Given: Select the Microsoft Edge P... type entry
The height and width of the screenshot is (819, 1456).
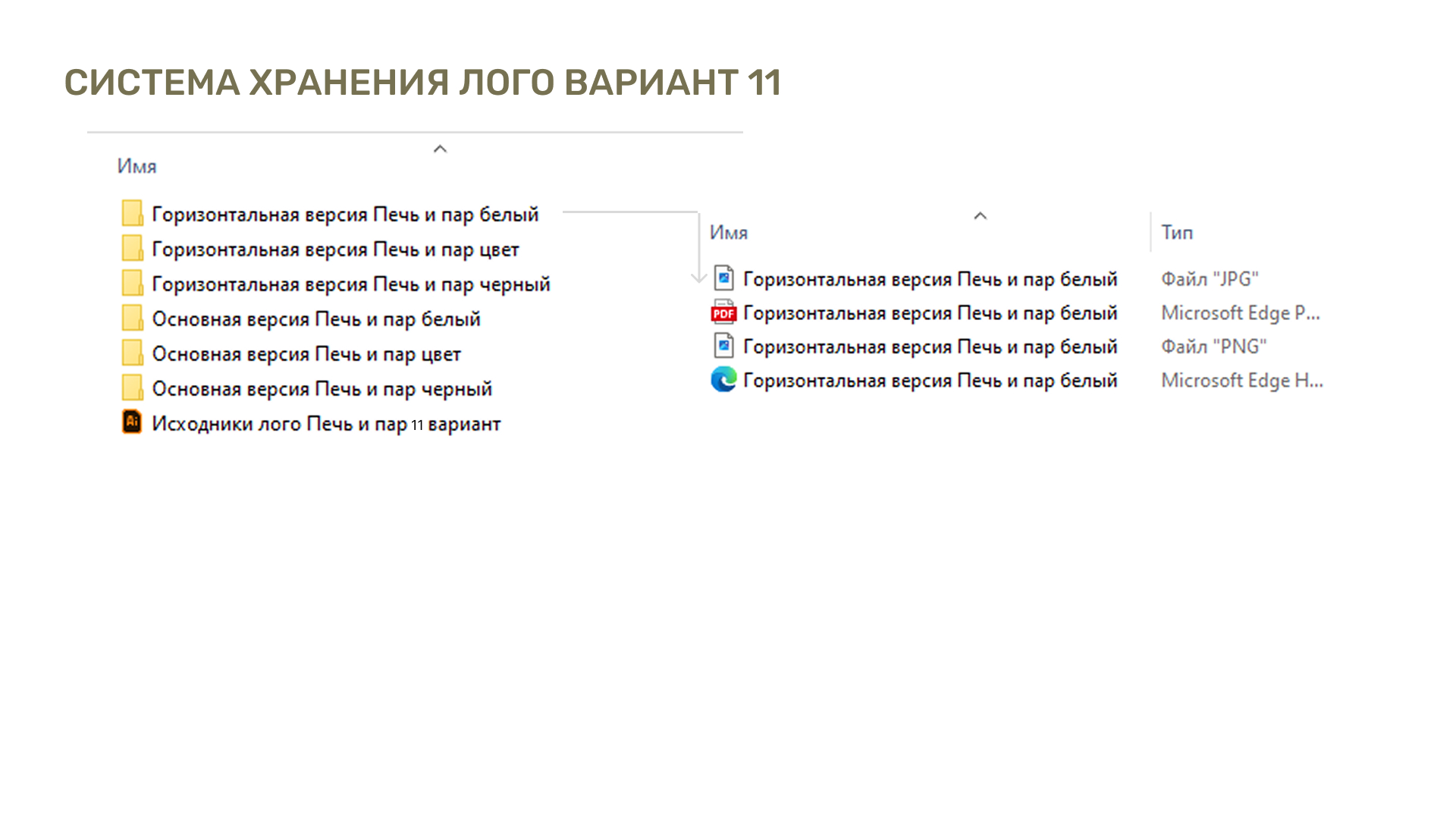Looking at the screenshot, I should (x=1240, y=313).
